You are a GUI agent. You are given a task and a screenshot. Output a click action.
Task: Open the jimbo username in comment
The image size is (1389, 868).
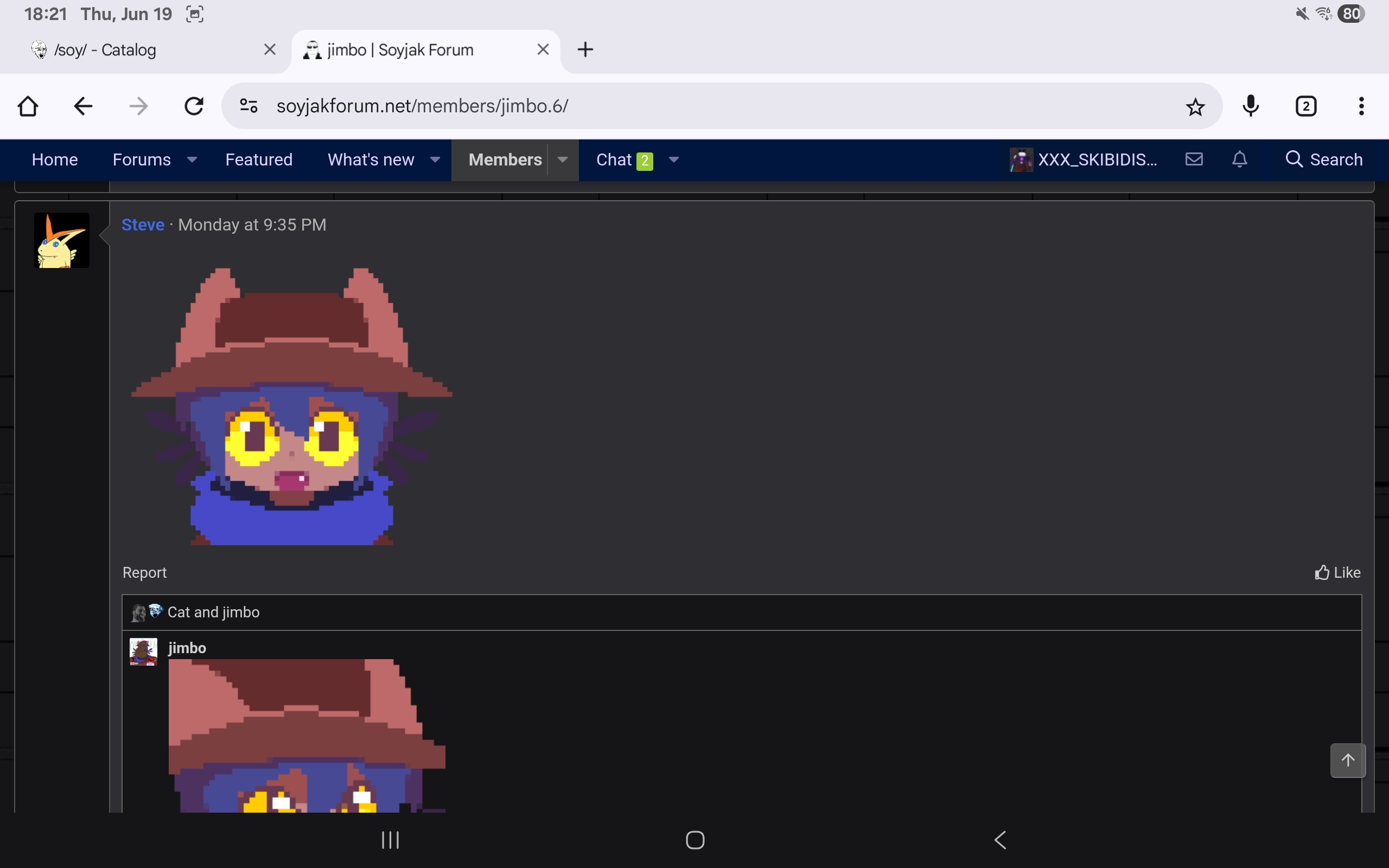[x=187, y=648]
